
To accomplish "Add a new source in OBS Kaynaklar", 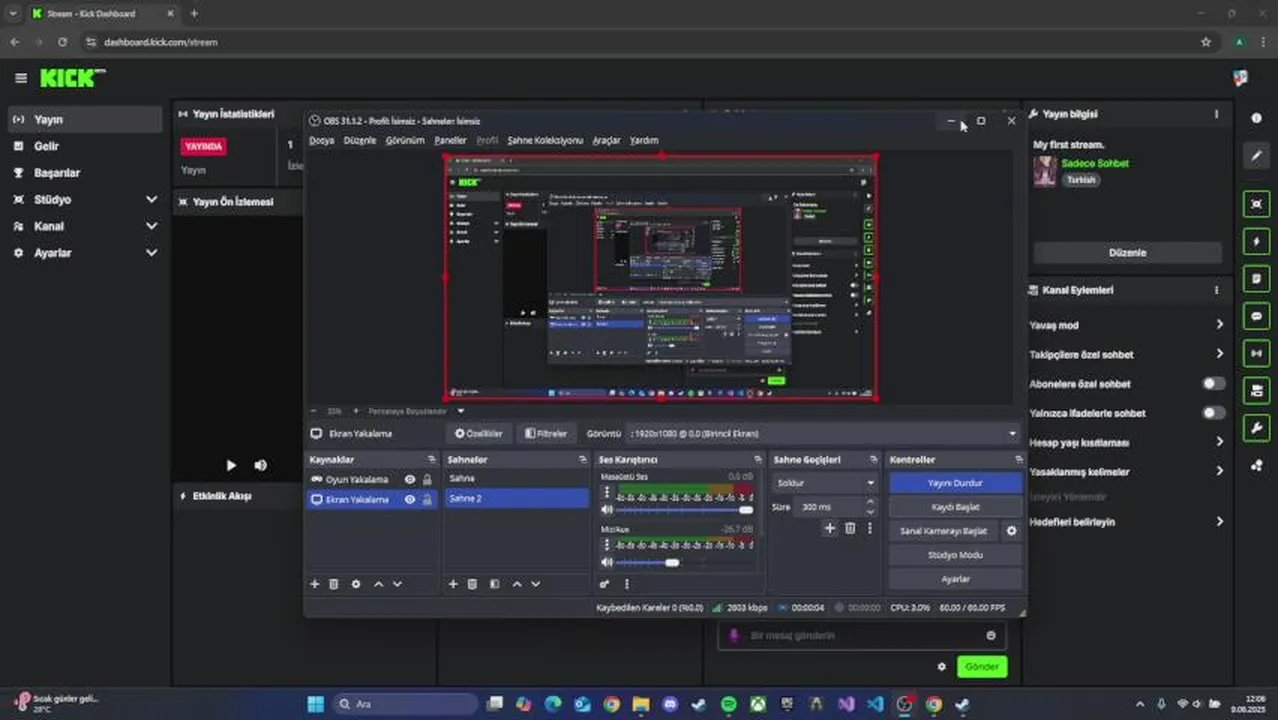I will (314, 584).
